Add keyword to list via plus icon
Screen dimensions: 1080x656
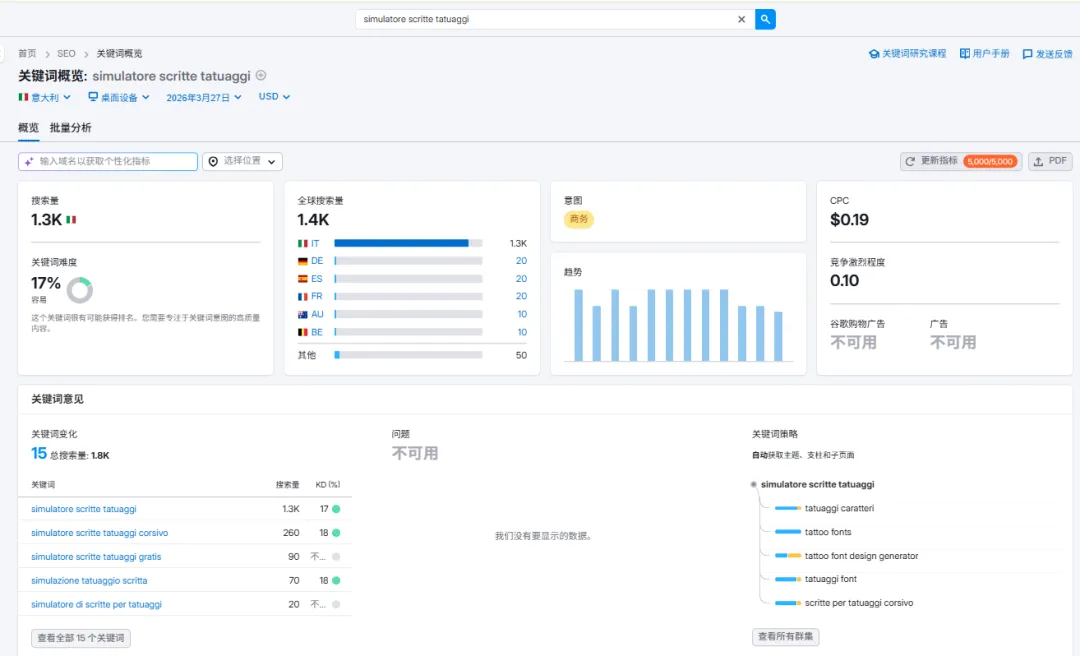(261, 75)
